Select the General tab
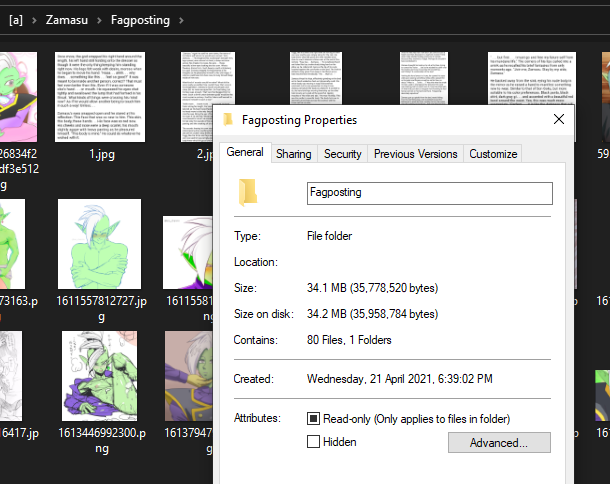Screen dimensions: 610x484 tap(245, 152)
